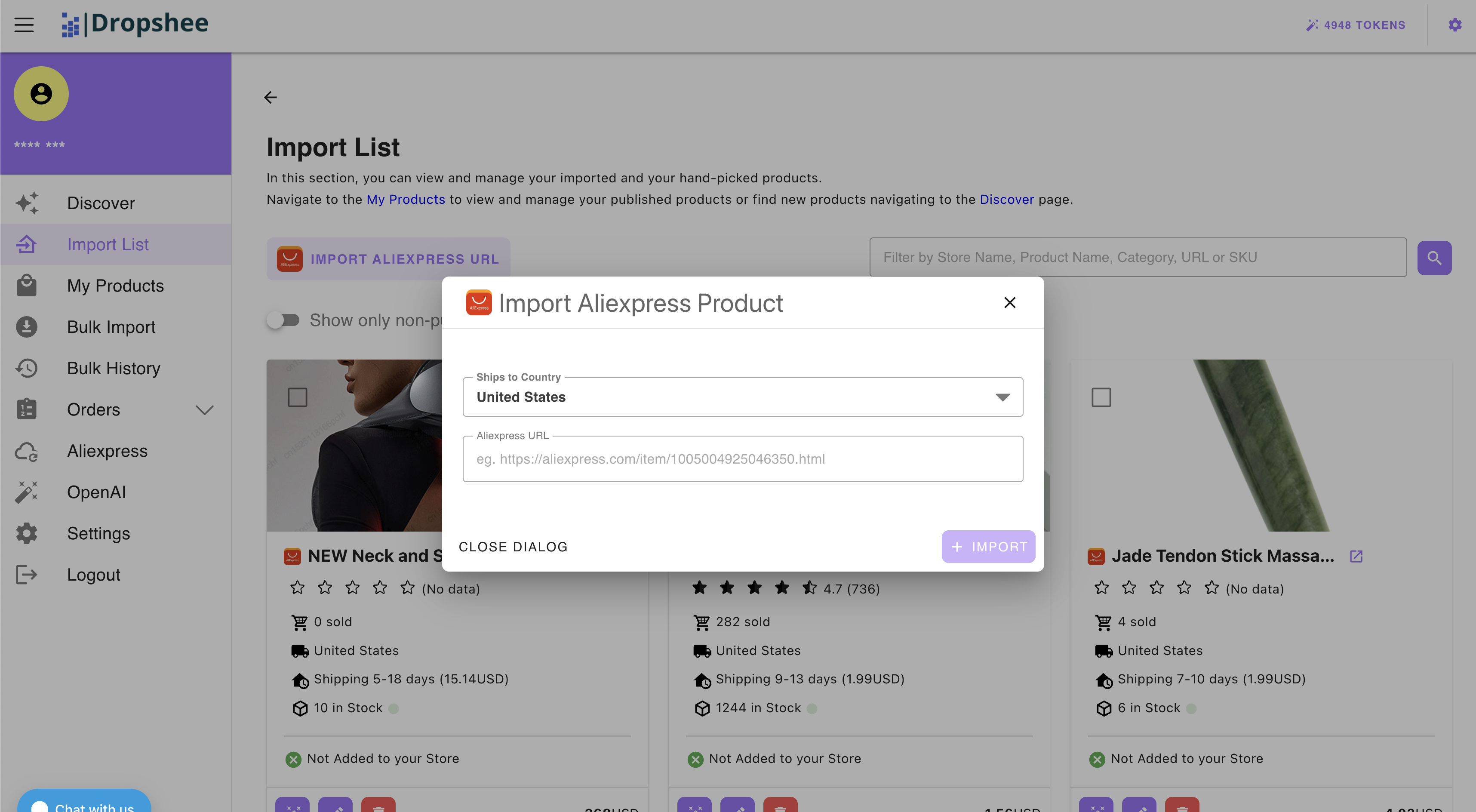Click the magic wand tokens icon
Viewport: 1476px width, 812px height.
point(1312,25)
